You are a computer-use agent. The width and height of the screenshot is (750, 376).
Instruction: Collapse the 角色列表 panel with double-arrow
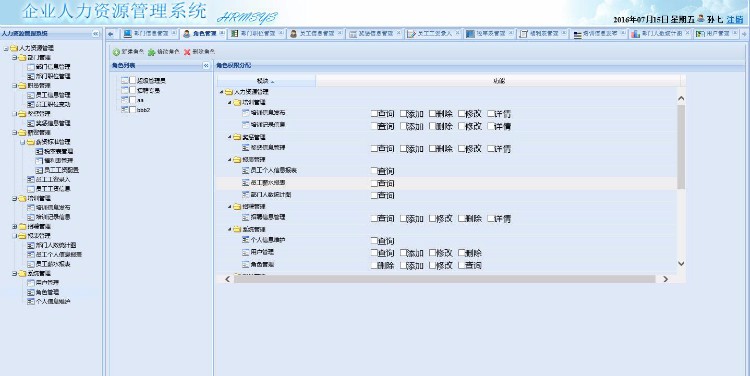point(206,66)
